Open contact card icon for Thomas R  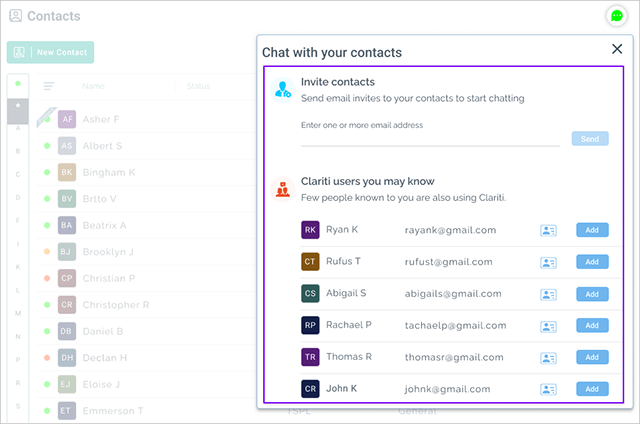(548, 358)
